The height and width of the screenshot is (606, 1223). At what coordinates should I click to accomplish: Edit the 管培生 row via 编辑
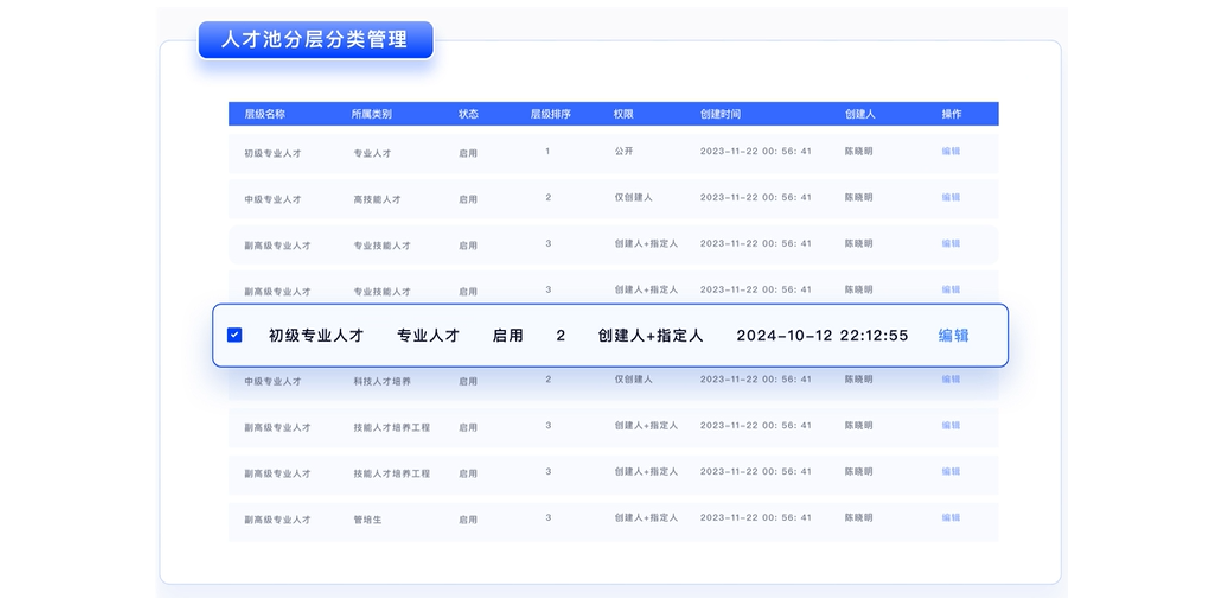[x=950, y=518]
